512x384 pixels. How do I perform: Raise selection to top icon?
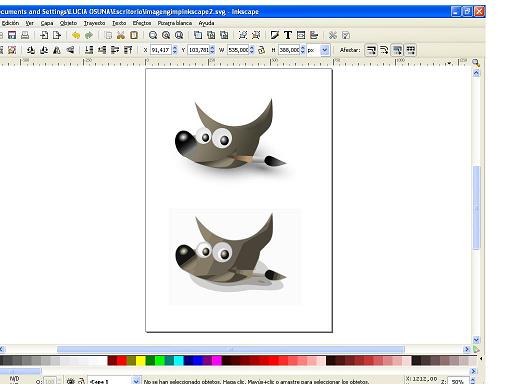pyautogui.click(x=128, y=50)
